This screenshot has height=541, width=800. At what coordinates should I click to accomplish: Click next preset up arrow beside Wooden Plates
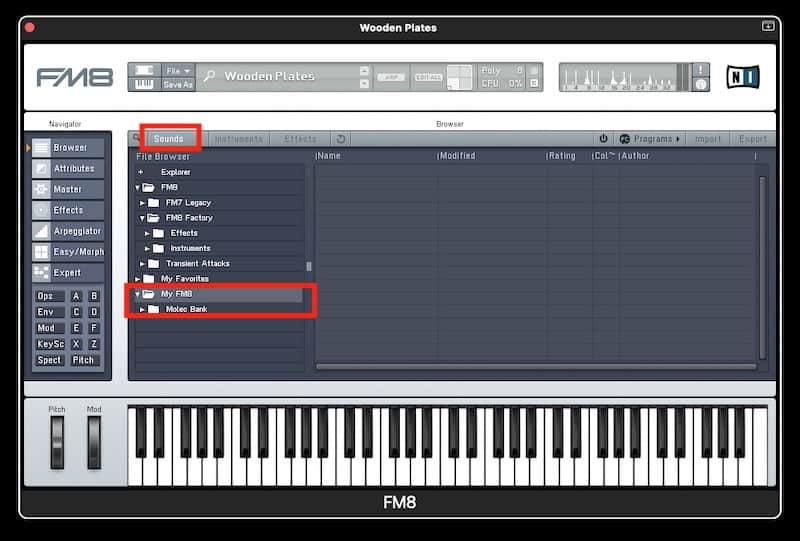(x=364, y=70)
